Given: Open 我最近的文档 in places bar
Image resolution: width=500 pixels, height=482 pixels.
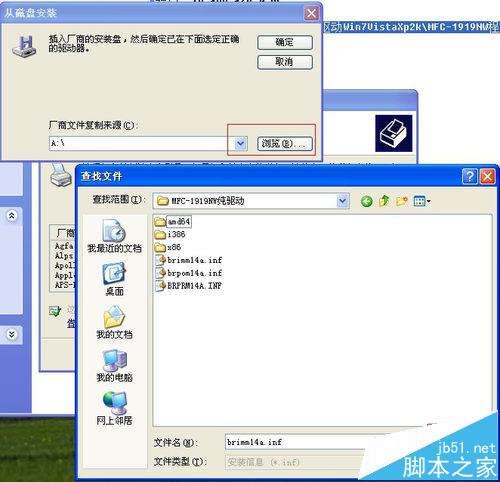Looking at the screenshot, I should [x=114, y=236].
